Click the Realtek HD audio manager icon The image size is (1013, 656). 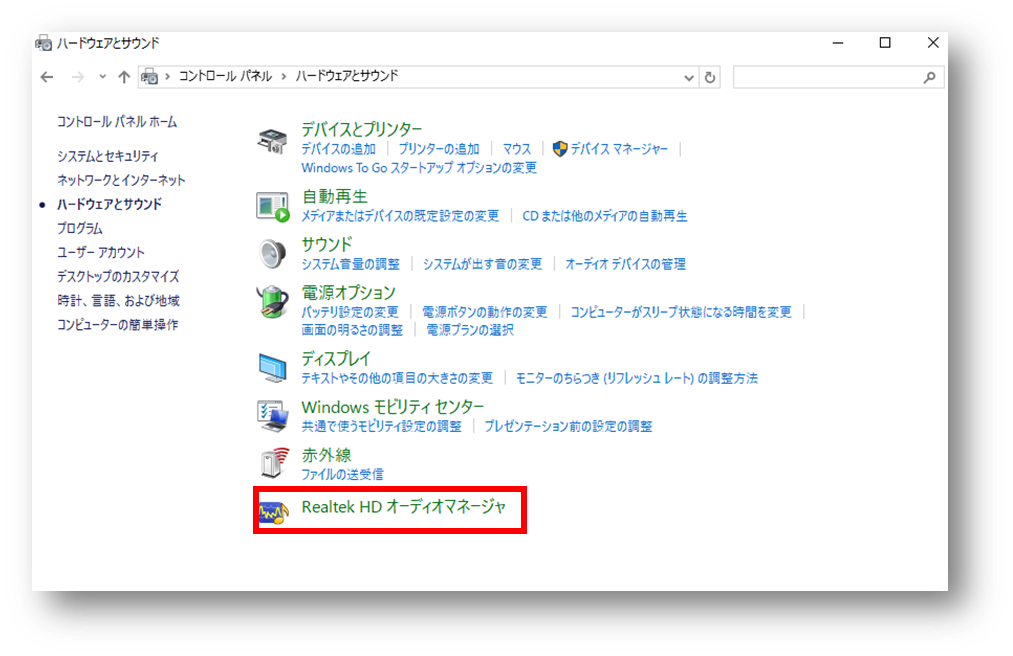(273, 512)
